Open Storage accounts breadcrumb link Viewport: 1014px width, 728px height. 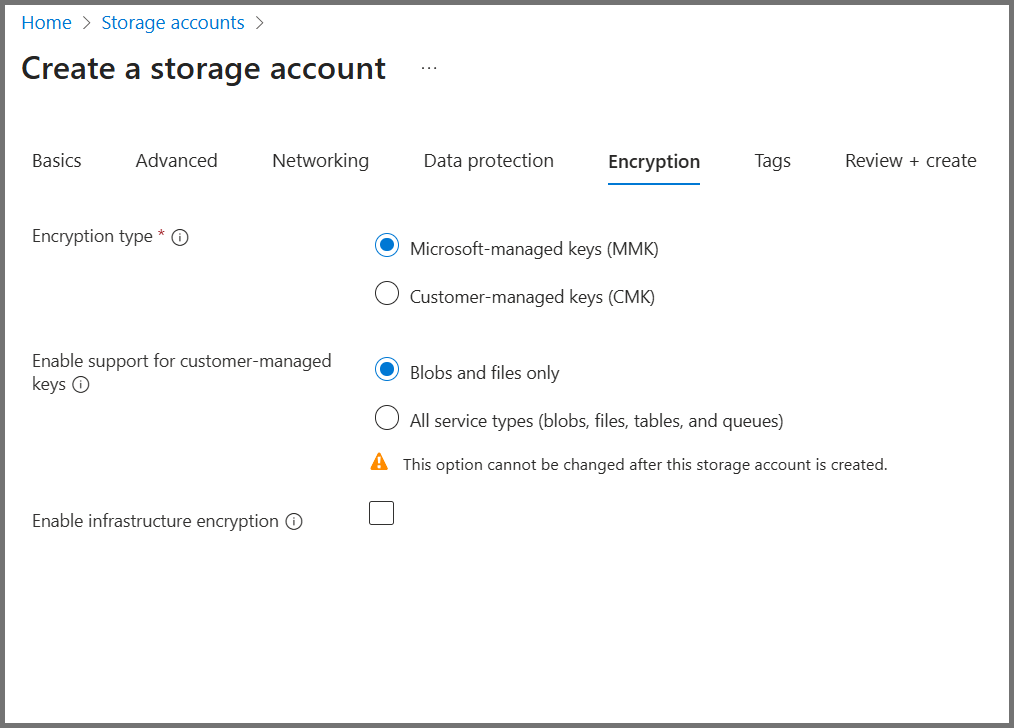pos(173,23)
